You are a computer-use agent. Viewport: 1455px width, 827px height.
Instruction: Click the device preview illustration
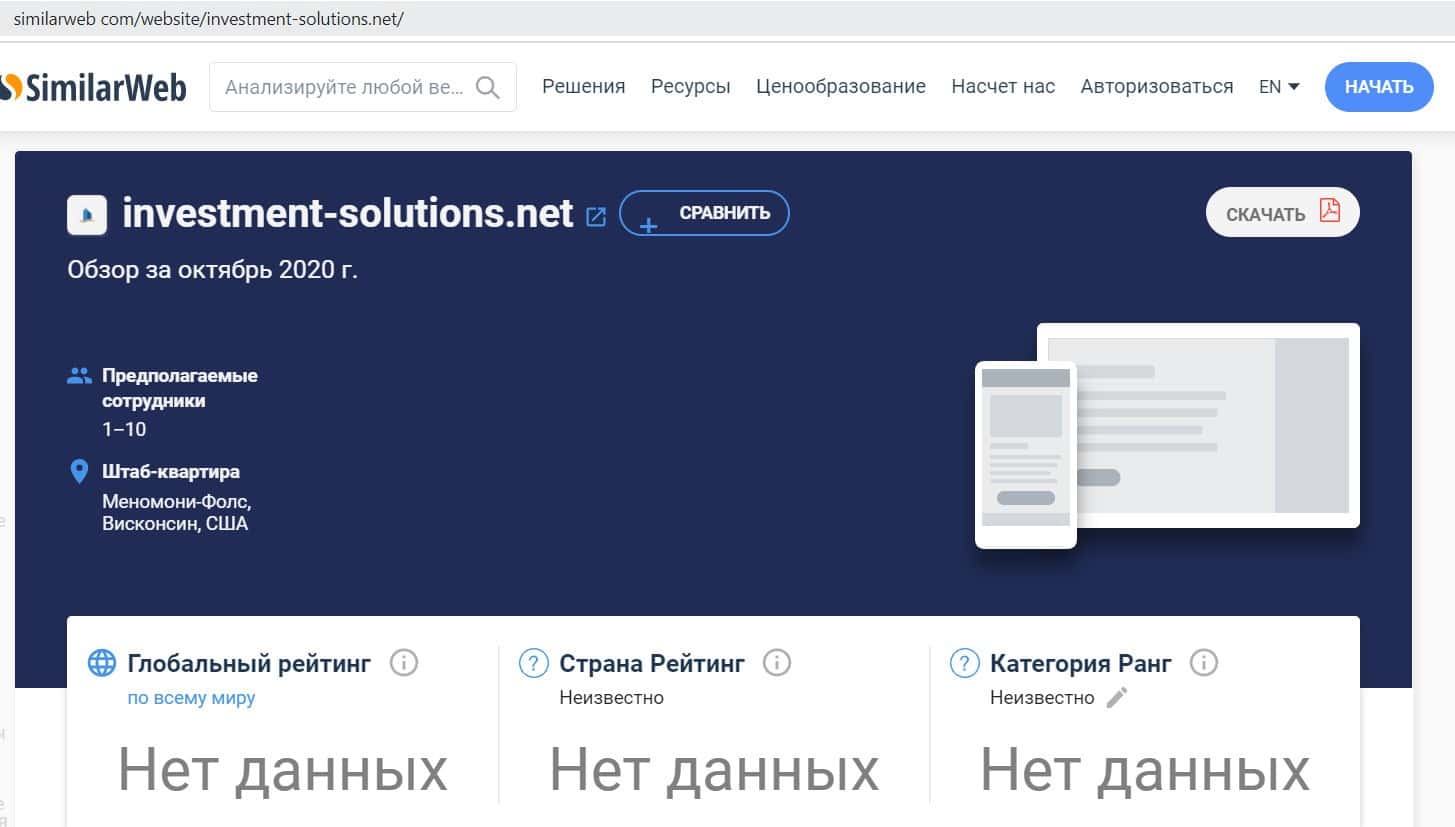click(1167, 436)
